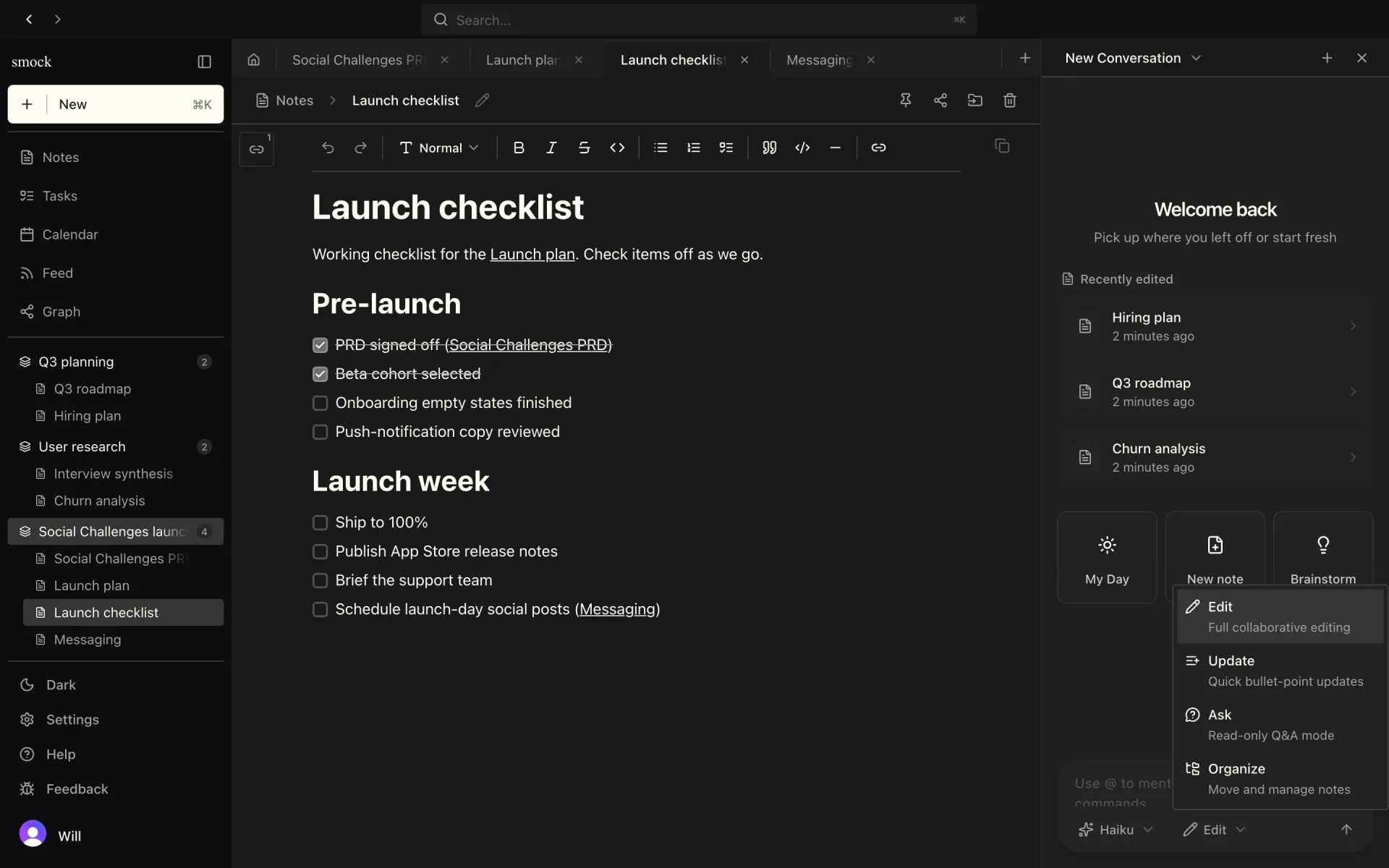
Task: Toggle the sidebar collapse icon
Action: point(204,61)
